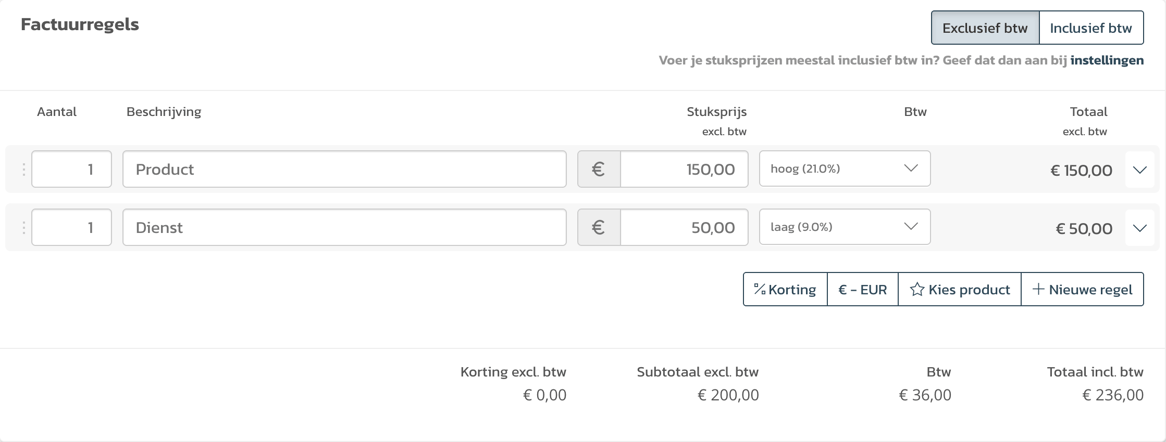Click the 150,00 stuksprijs field
The width and height of the screenshot is (1166, 442).
[684, 169]
